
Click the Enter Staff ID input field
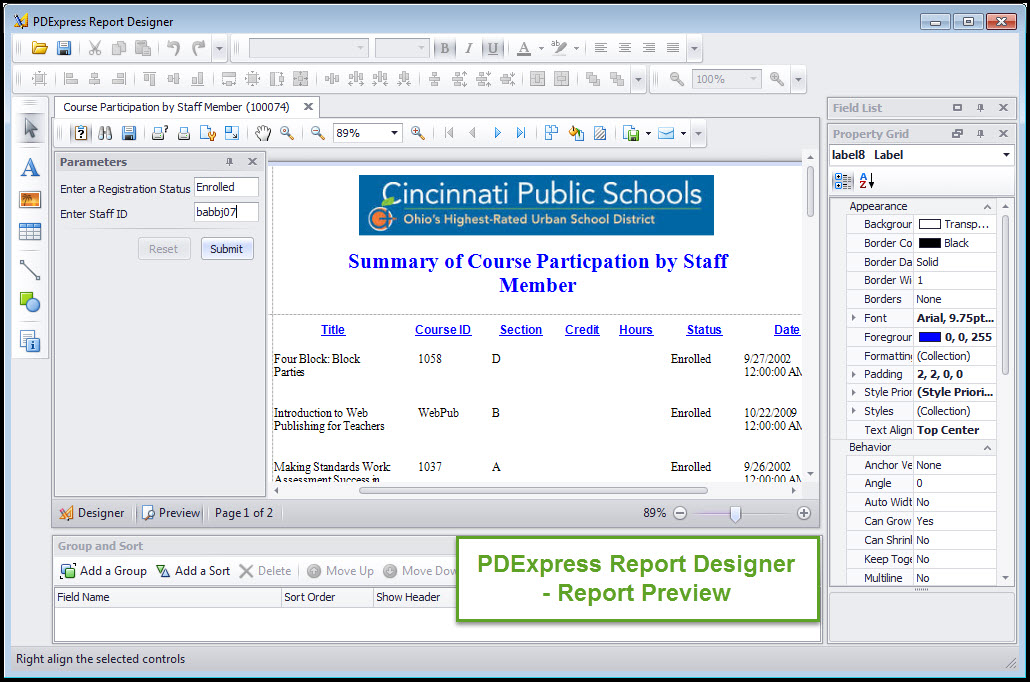[226, 212]
